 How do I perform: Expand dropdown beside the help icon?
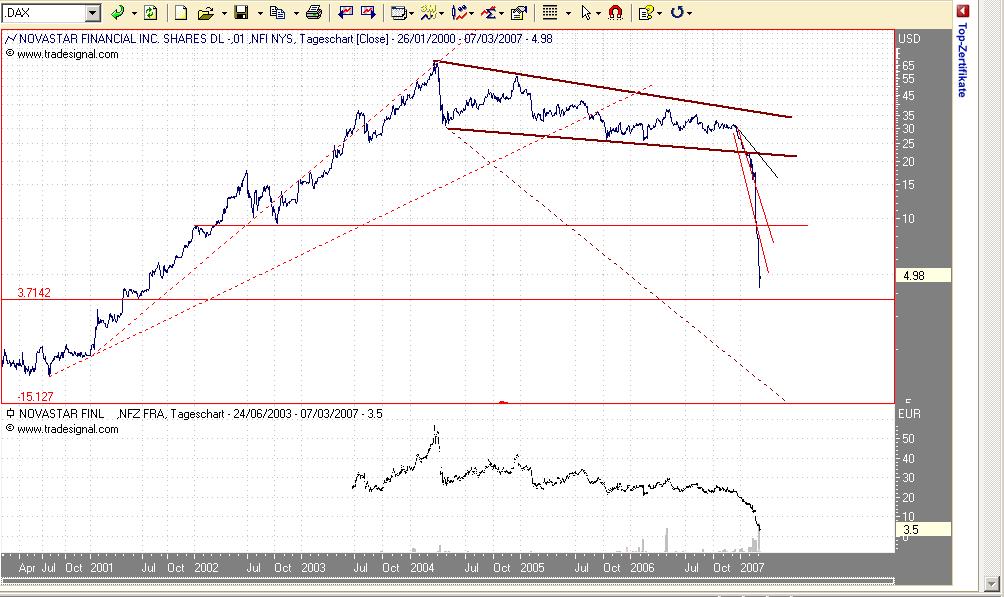659,13
